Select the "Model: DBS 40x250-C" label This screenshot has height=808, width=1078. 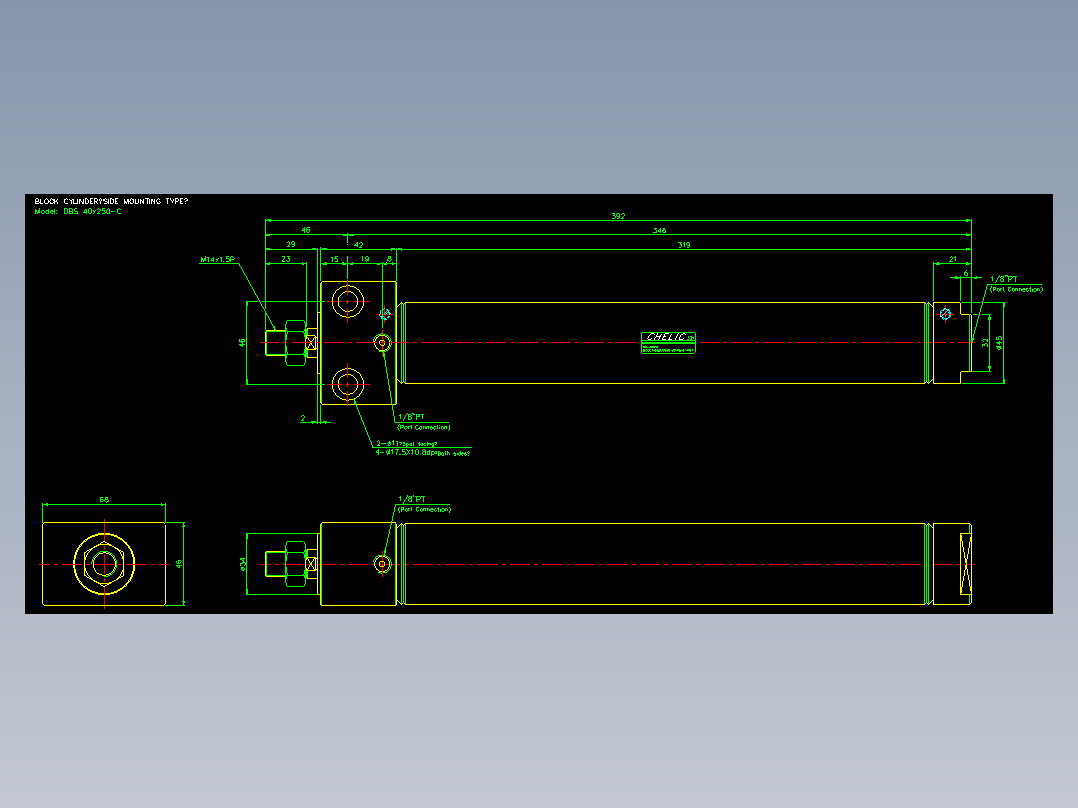pos(78,212)
